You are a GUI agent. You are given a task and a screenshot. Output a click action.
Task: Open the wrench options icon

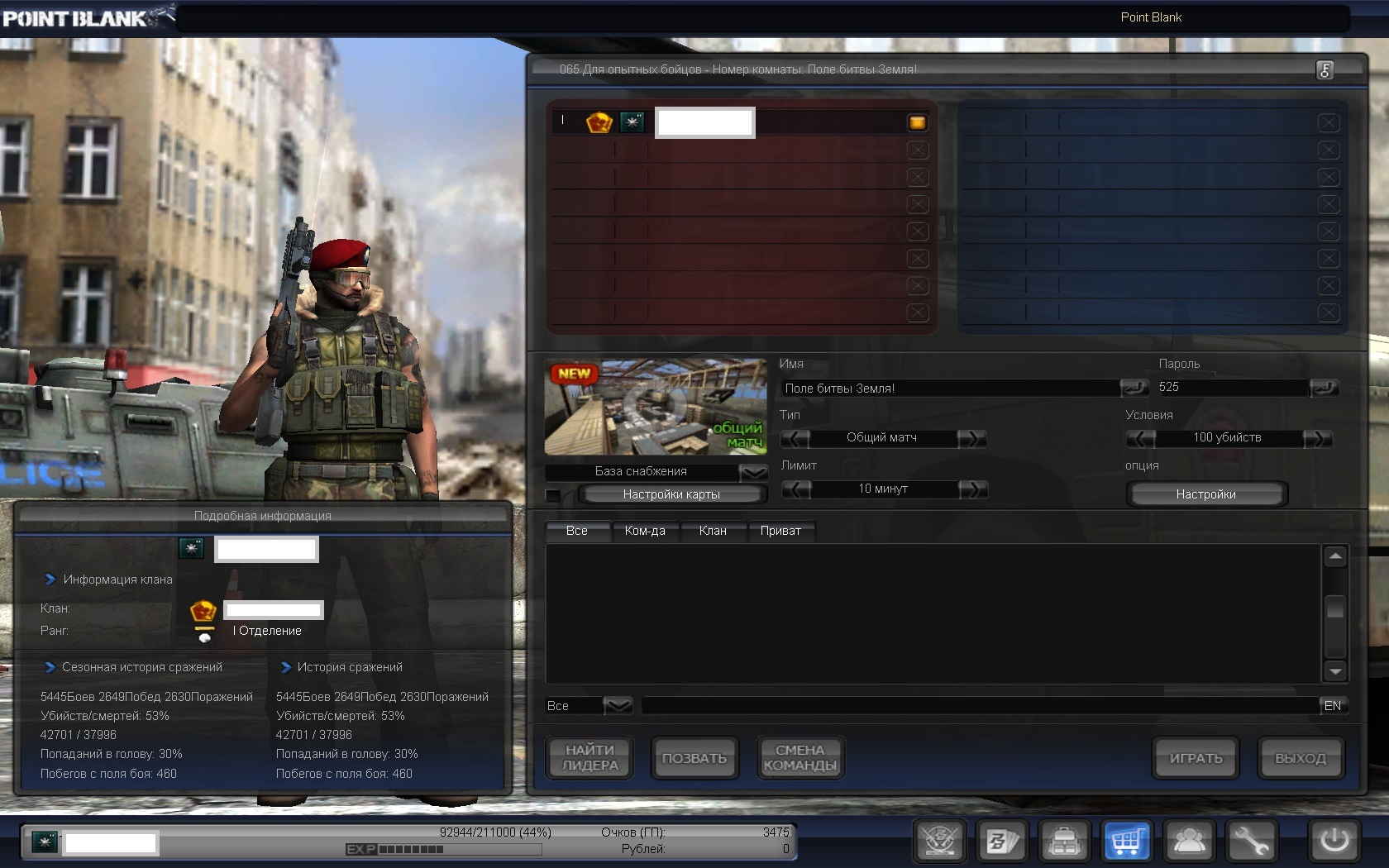[x=1251, y=842]
